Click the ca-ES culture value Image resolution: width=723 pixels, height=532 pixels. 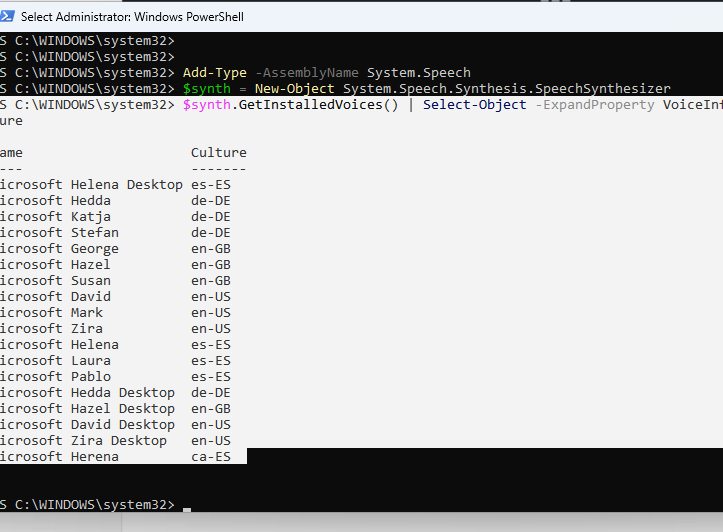(x=210, y=457)
